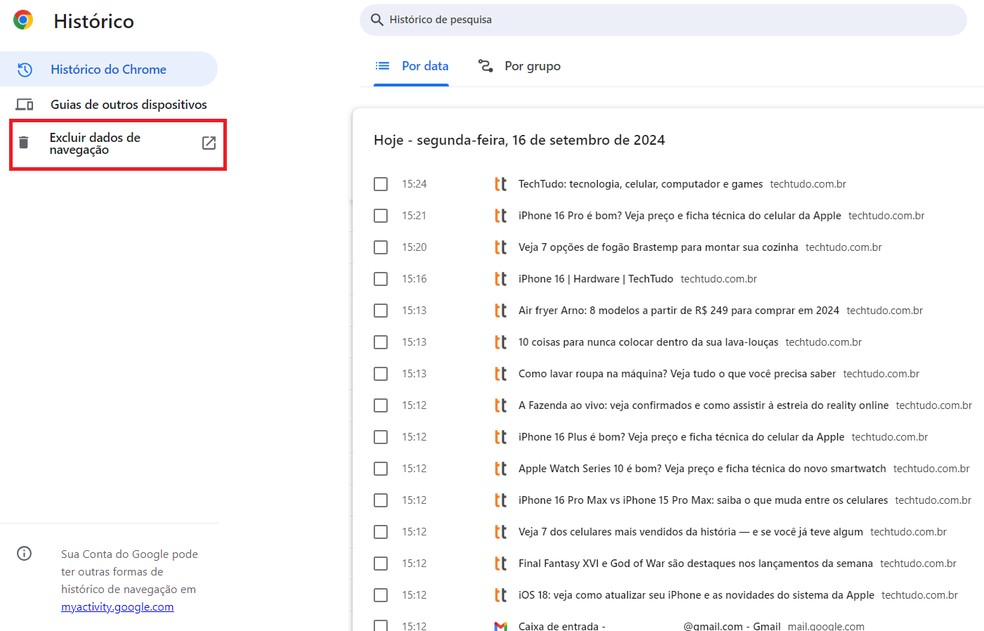This screenshot has height=631, width=984.
Task: Check the box for Brastemp fogão entry
Action: click(380, 247)
